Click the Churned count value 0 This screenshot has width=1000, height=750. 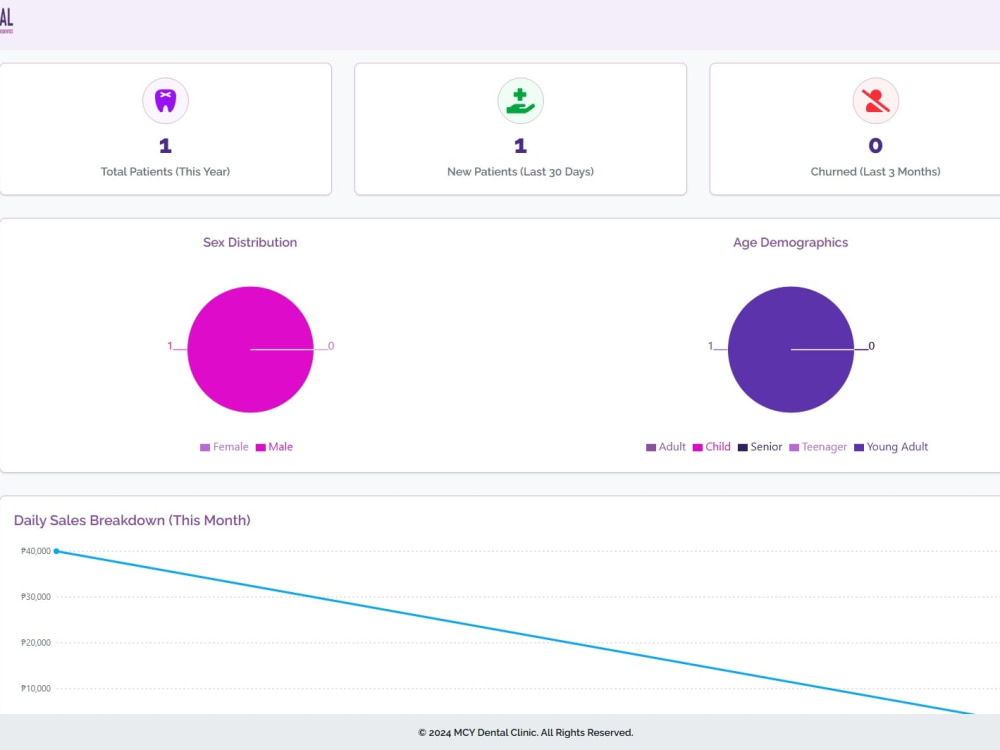(x=876, y=146)
